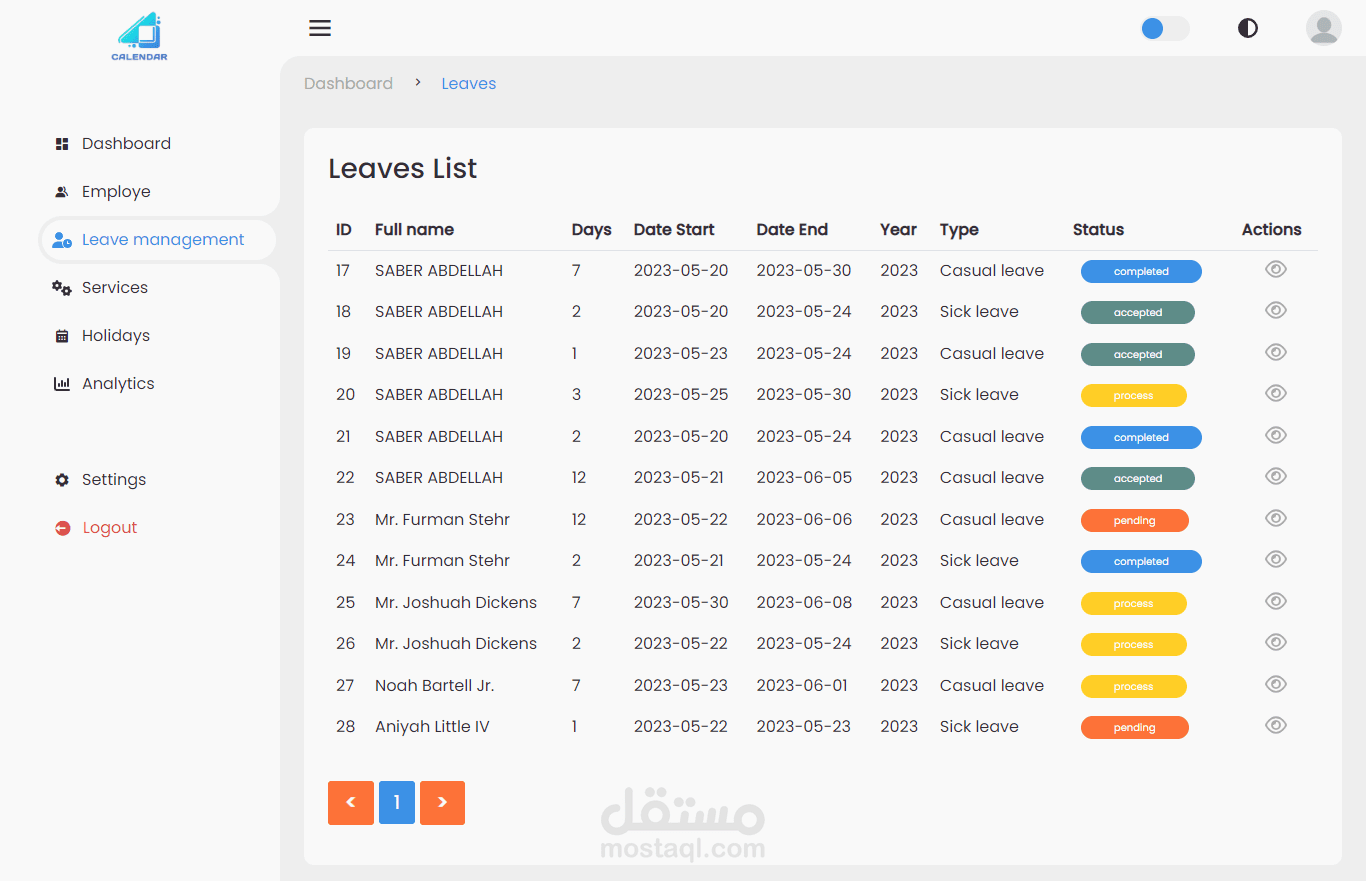View leave details for ID 17
1366x881 pixels.
[x=1275, y=269]
